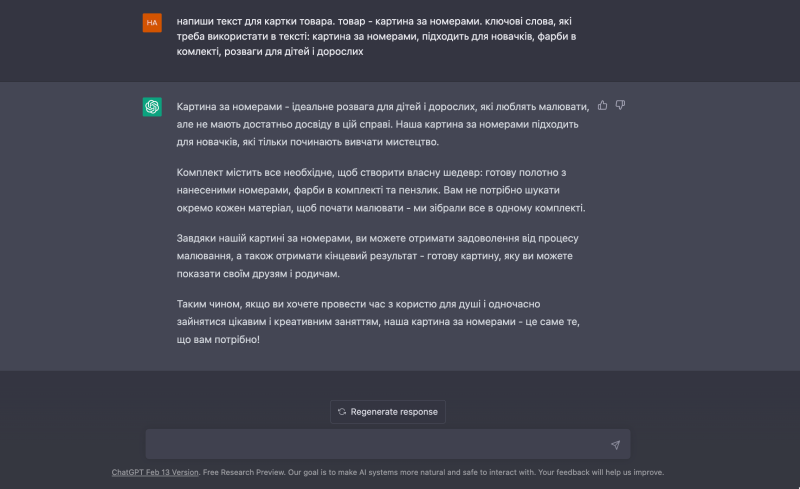Give the response a thumbs down

click(620, 104)
